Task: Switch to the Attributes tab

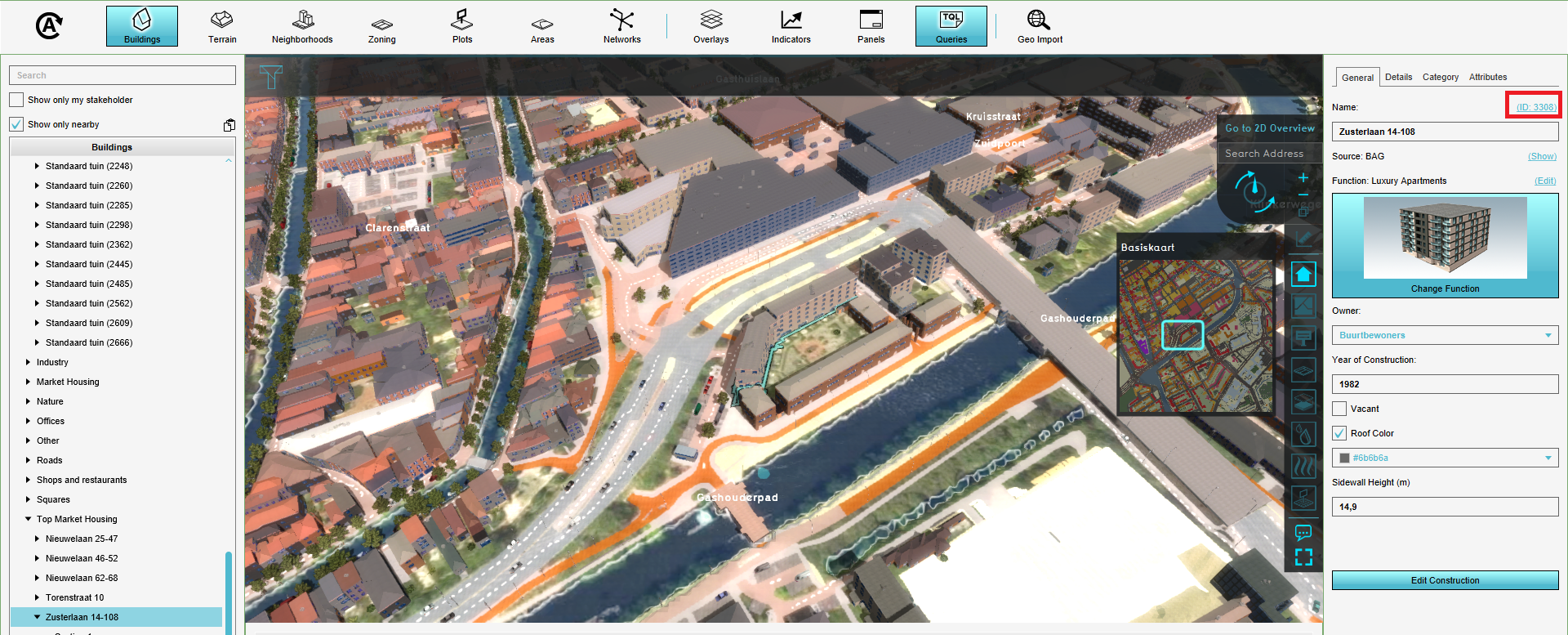Action: 1487,77
